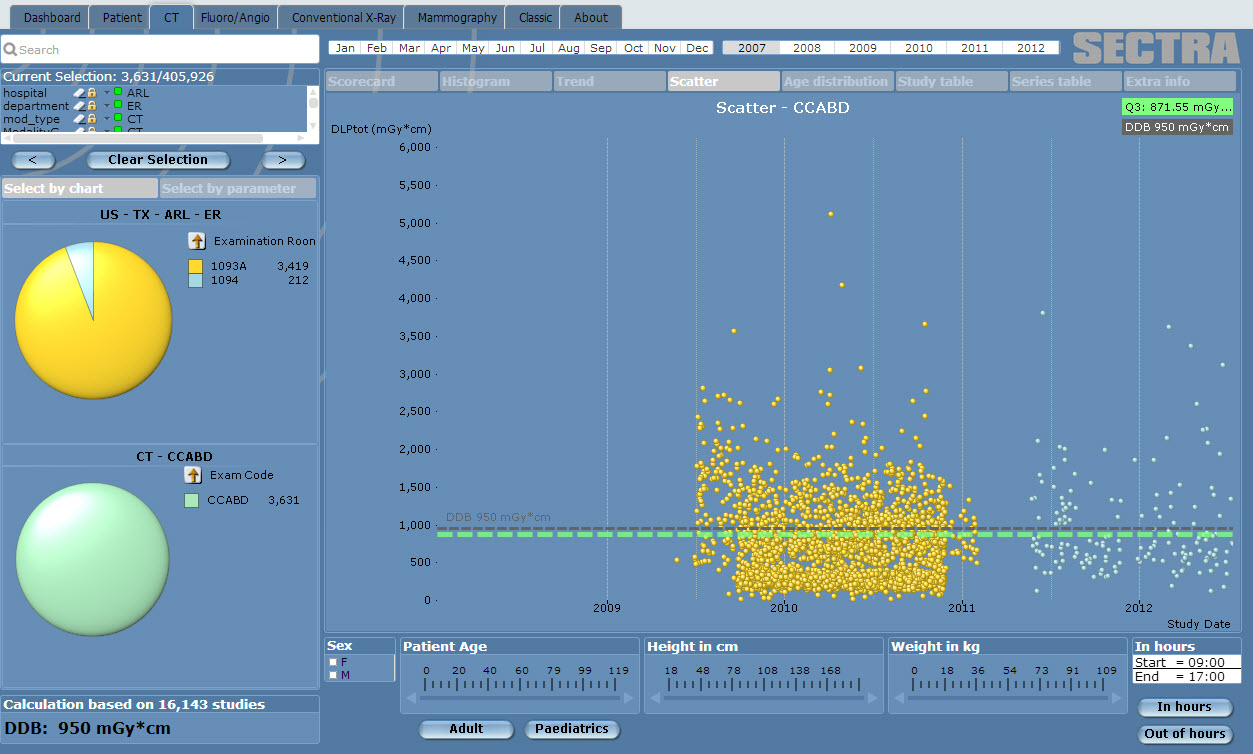
Task: Go back with the '<' selection button
Action: [x=33, y=160]
